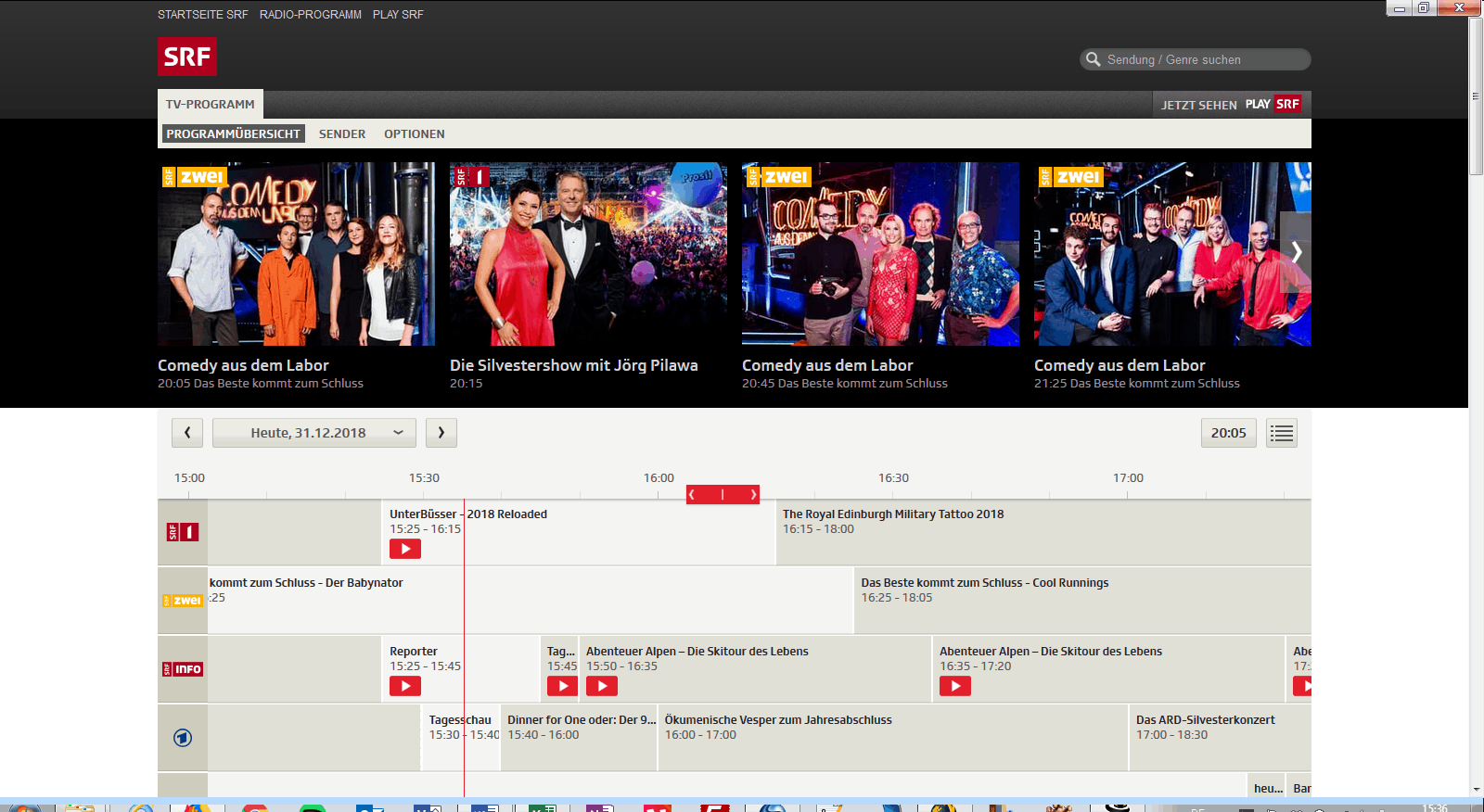Go to STARTSEITE SRF link
Screen dimensions: 1484x812
[203, 15]
